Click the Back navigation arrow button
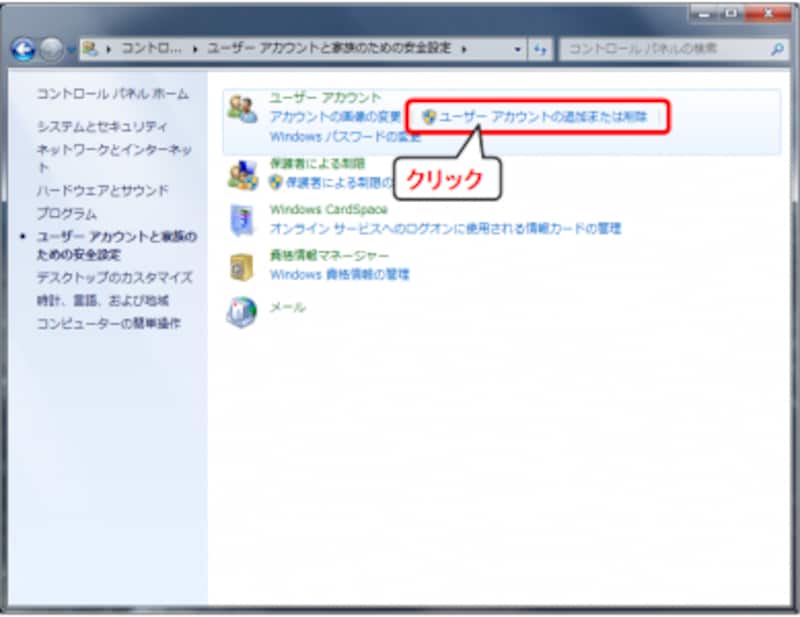This screenshot has height=617, width=800. 23,50
